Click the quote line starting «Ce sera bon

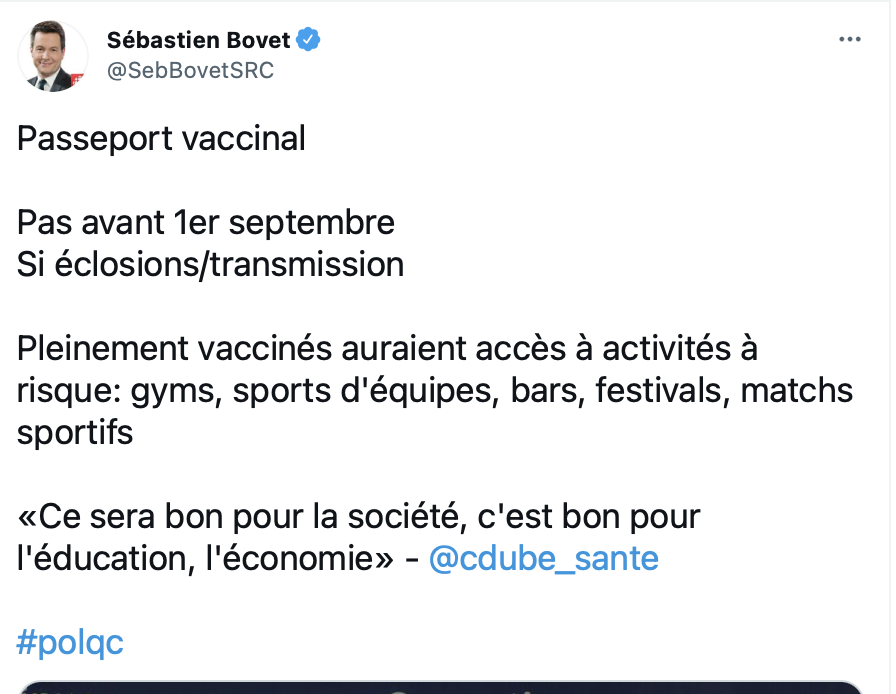pyautogui.click(x=359, y=517)
